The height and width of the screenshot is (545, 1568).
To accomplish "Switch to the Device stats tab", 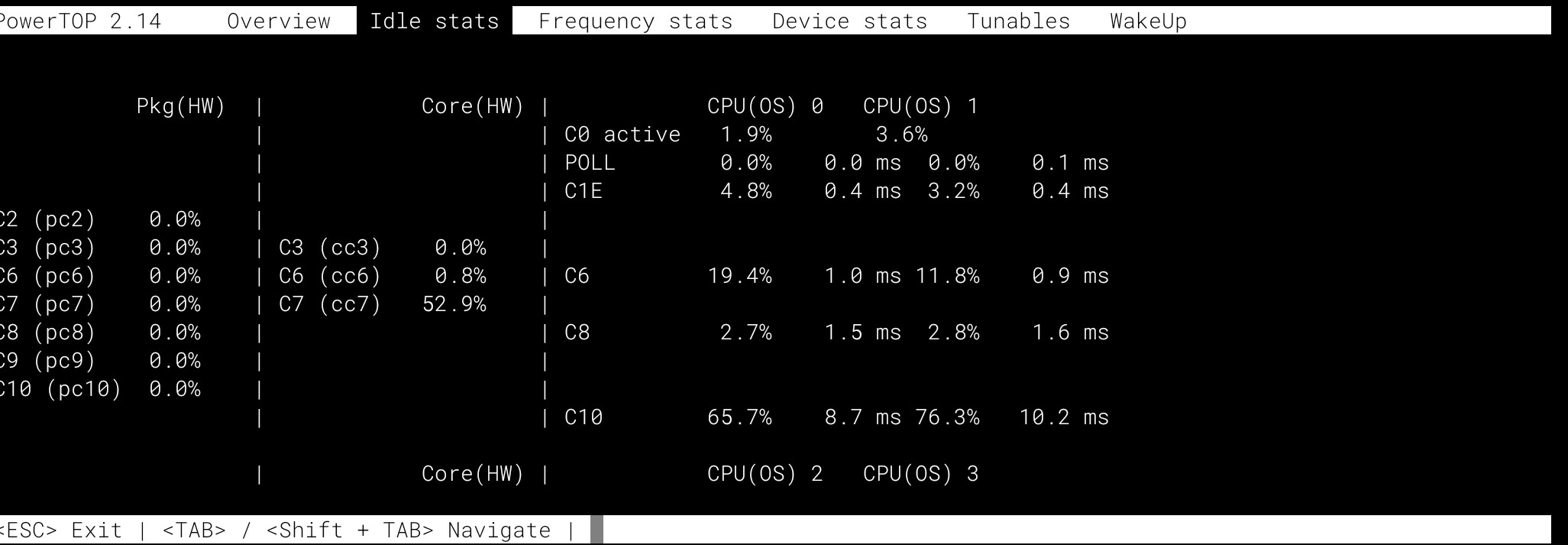I will (848, 21).
